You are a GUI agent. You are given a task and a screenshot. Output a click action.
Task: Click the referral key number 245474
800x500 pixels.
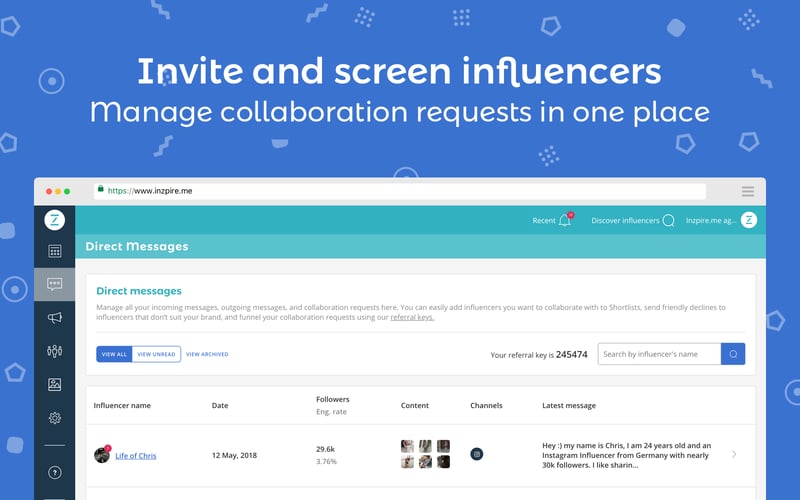(571, 354)
